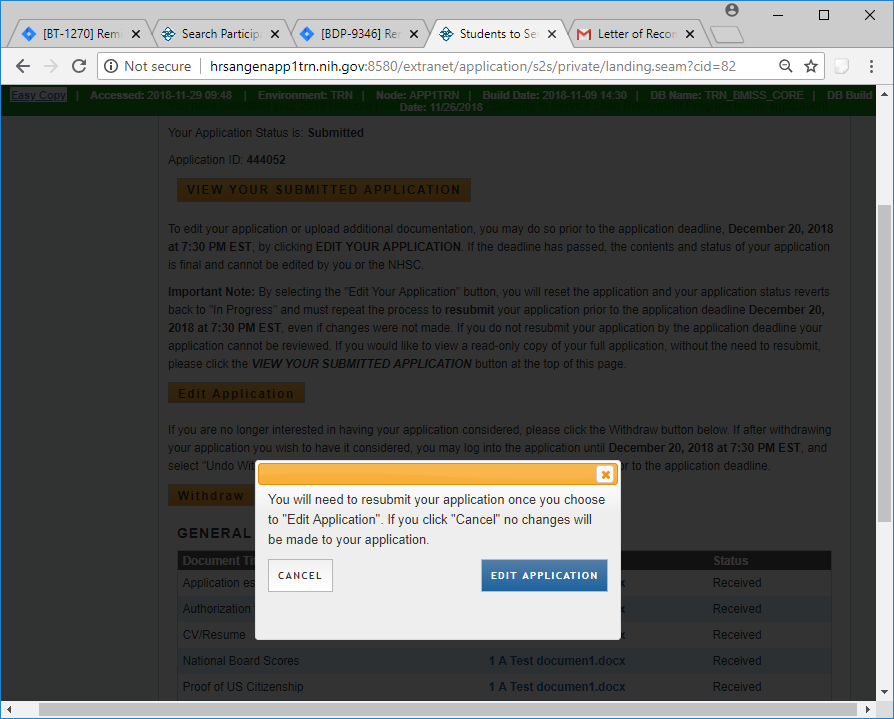The height and width of the screenshot is (719, 894).
Task: Click Easy Copy link
Action: [38, 95]
